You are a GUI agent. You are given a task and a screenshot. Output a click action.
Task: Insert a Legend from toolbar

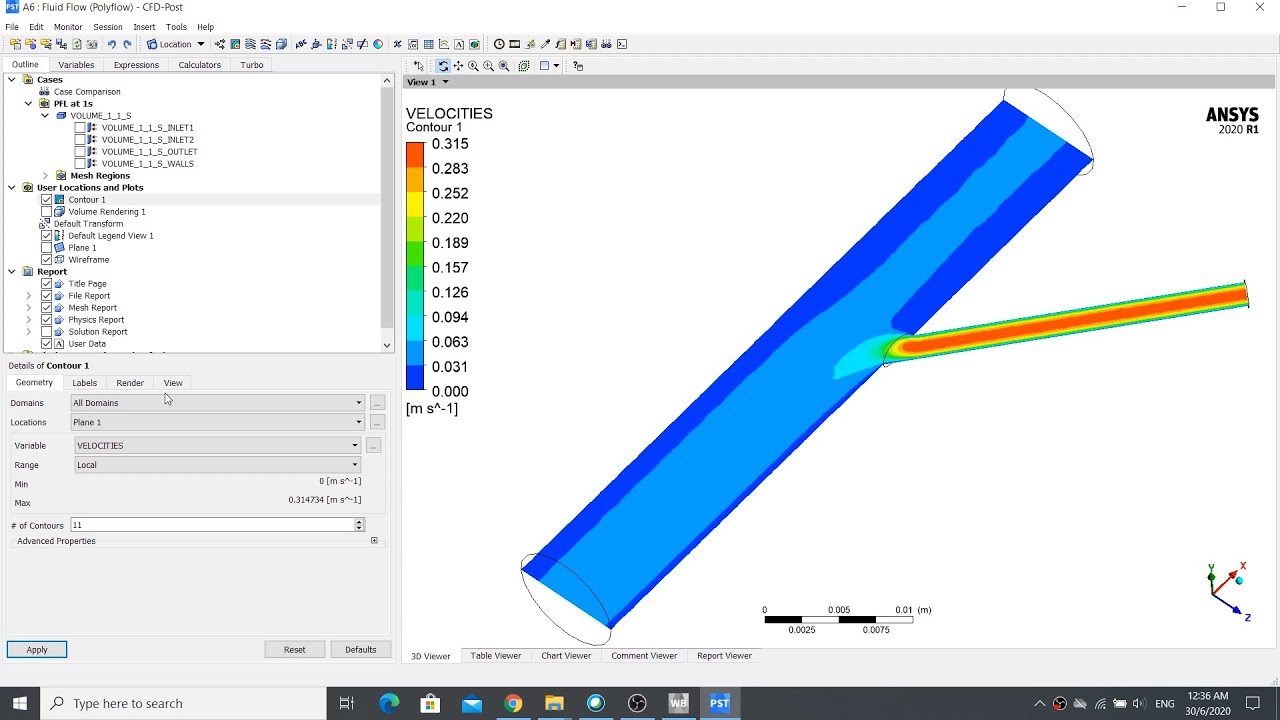pos(331,44)
